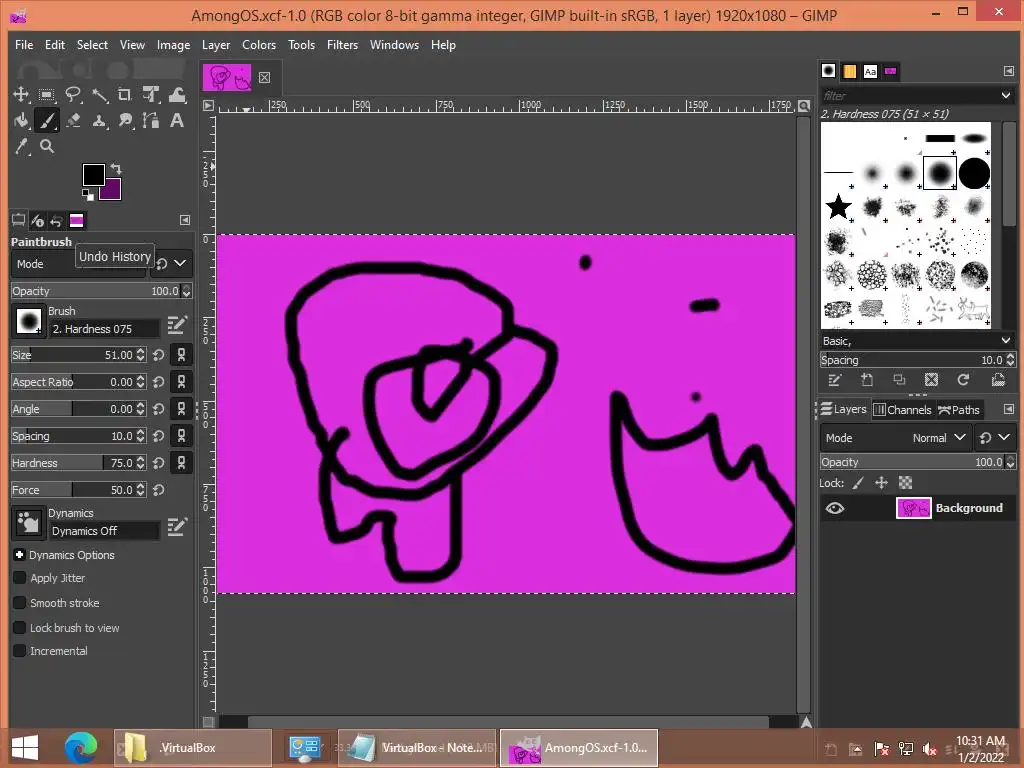Swap foreground and background colors
The height and width of the screenshot is (768, 1024).
point(116,168)
